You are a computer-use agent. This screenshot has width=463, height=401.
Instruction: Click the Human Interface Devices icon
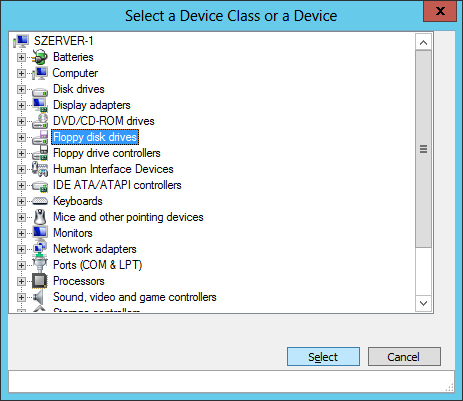(x=40, y=169)
